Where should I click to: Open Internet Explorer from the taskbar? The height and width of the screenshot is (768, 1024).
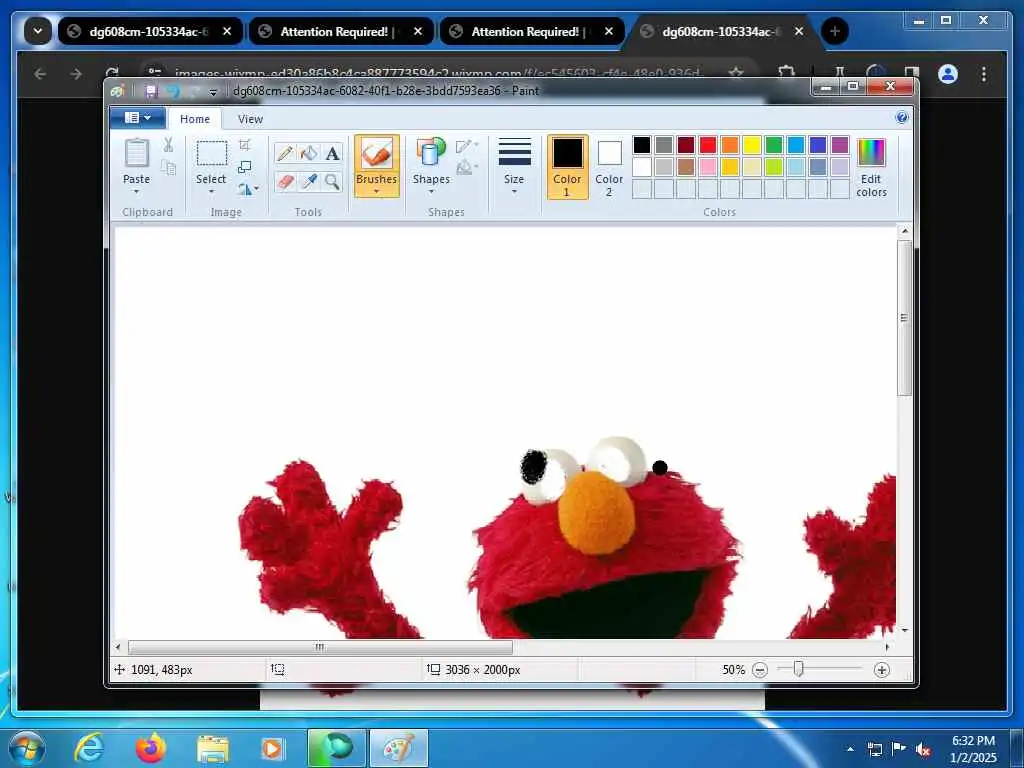pyautogui.click(x=89, y=748)
